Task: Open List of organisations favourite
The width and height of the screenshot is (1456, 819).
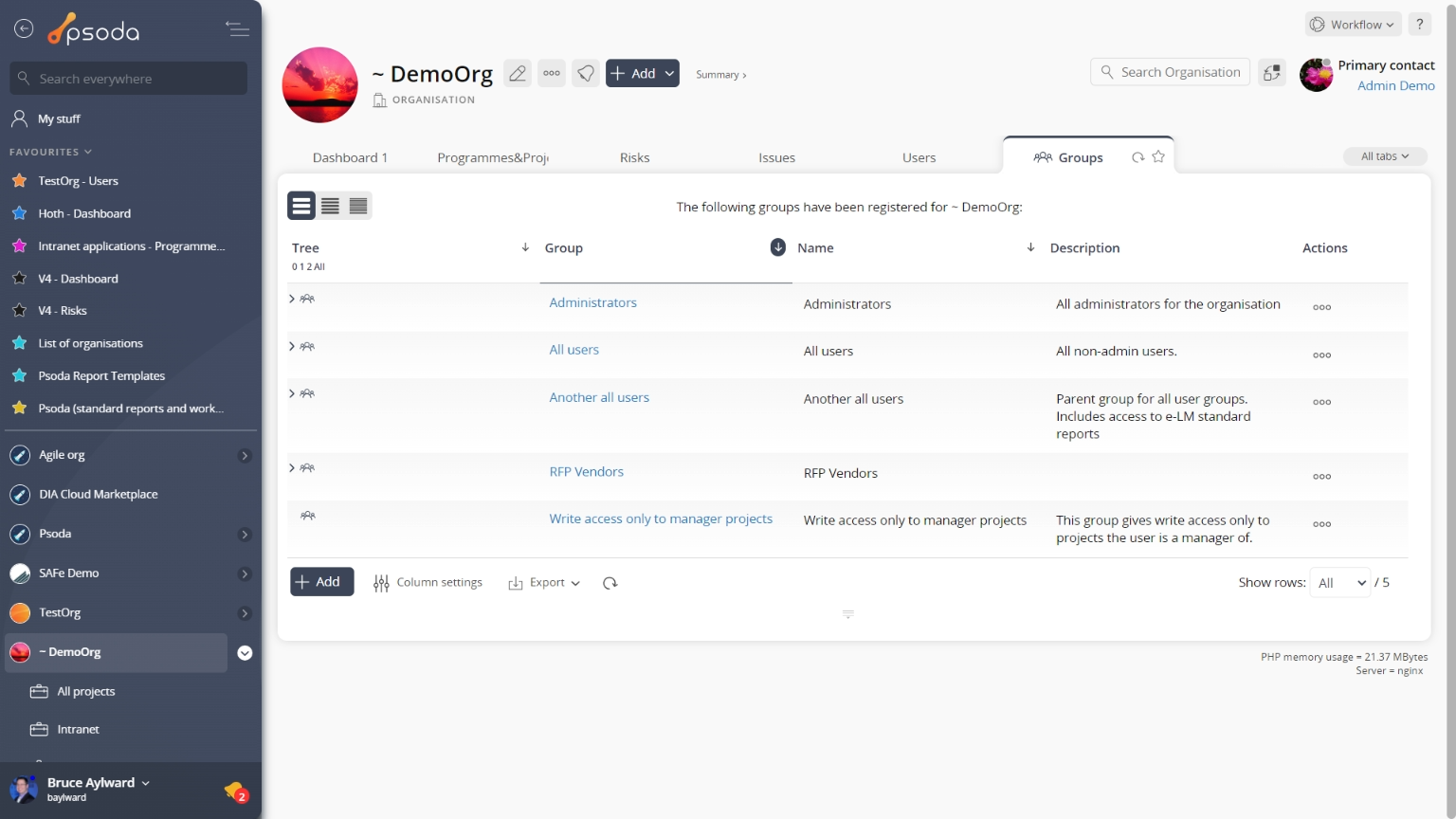Action: point(90,343)
